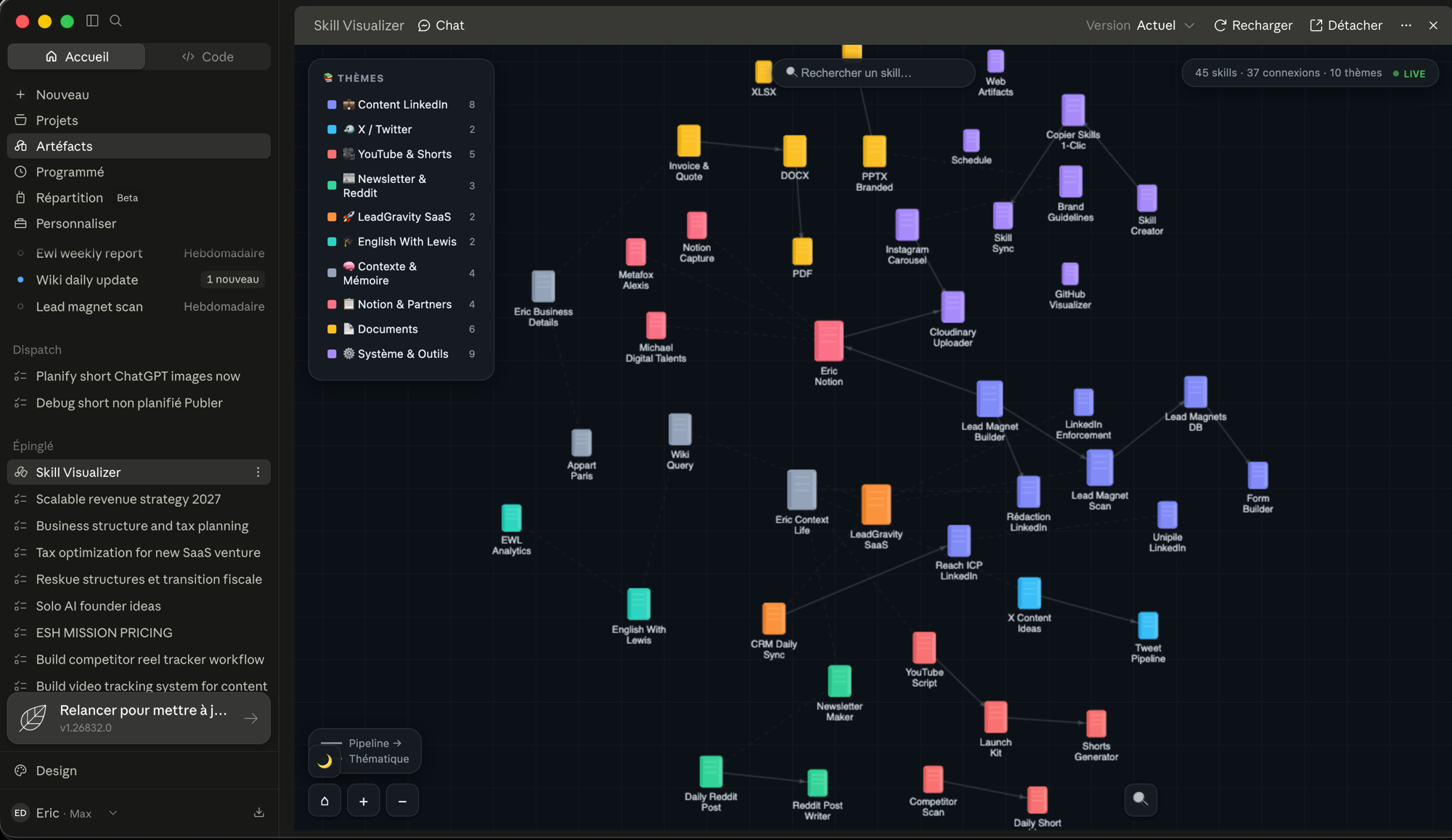The height and width of the screenshot is (840, 1452).
Task: Toggle LeadGravity SaaS theme filter
Action: 401,217
